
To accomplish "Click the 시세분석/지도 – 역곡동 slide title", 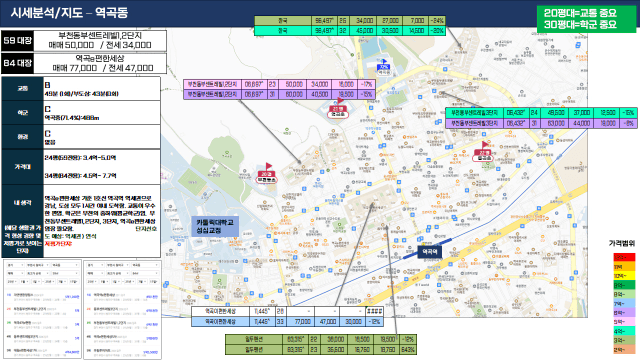I will click(x=69, y=13).
